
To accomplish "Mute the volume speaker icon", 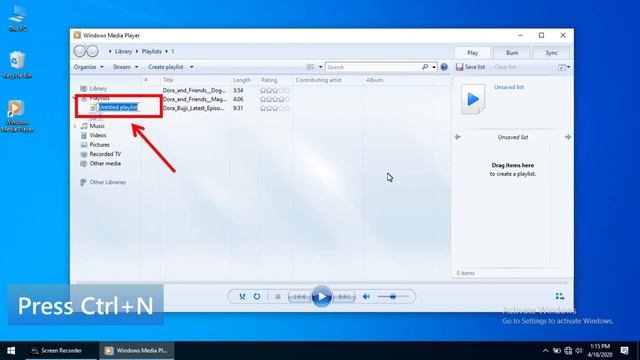I will [366, 297].
